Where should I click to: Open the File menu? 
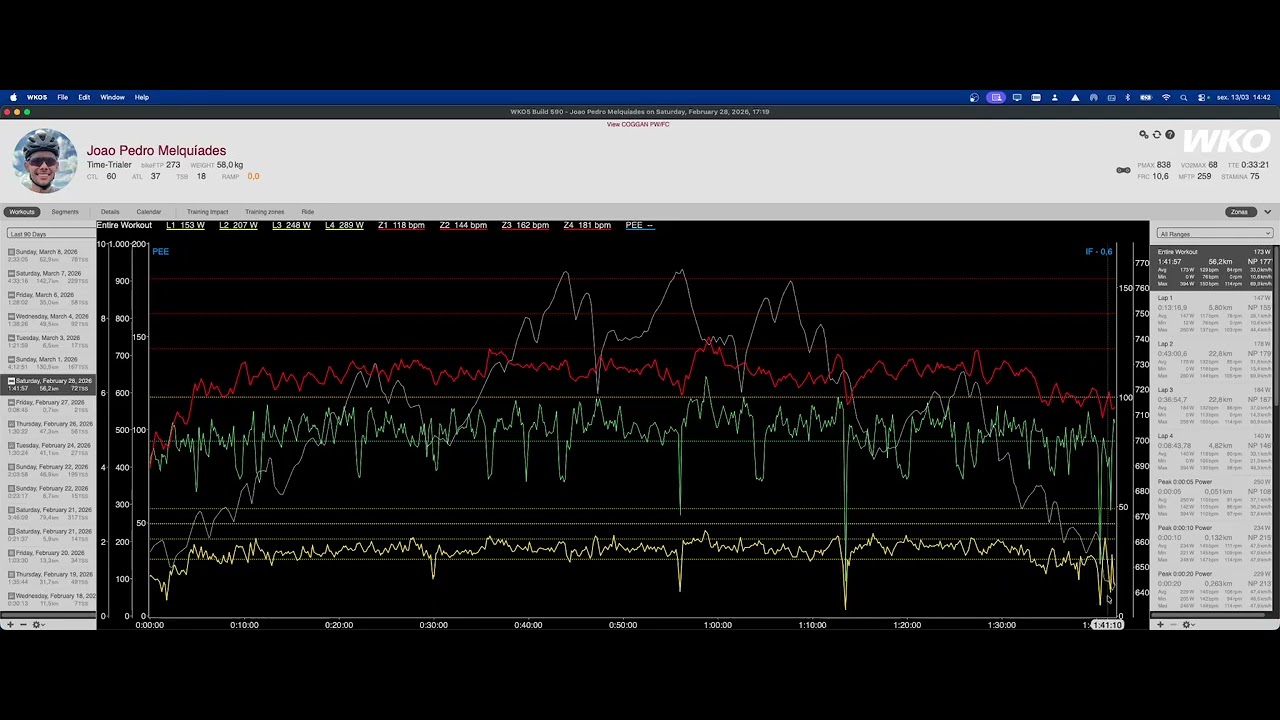pos(62,97)
